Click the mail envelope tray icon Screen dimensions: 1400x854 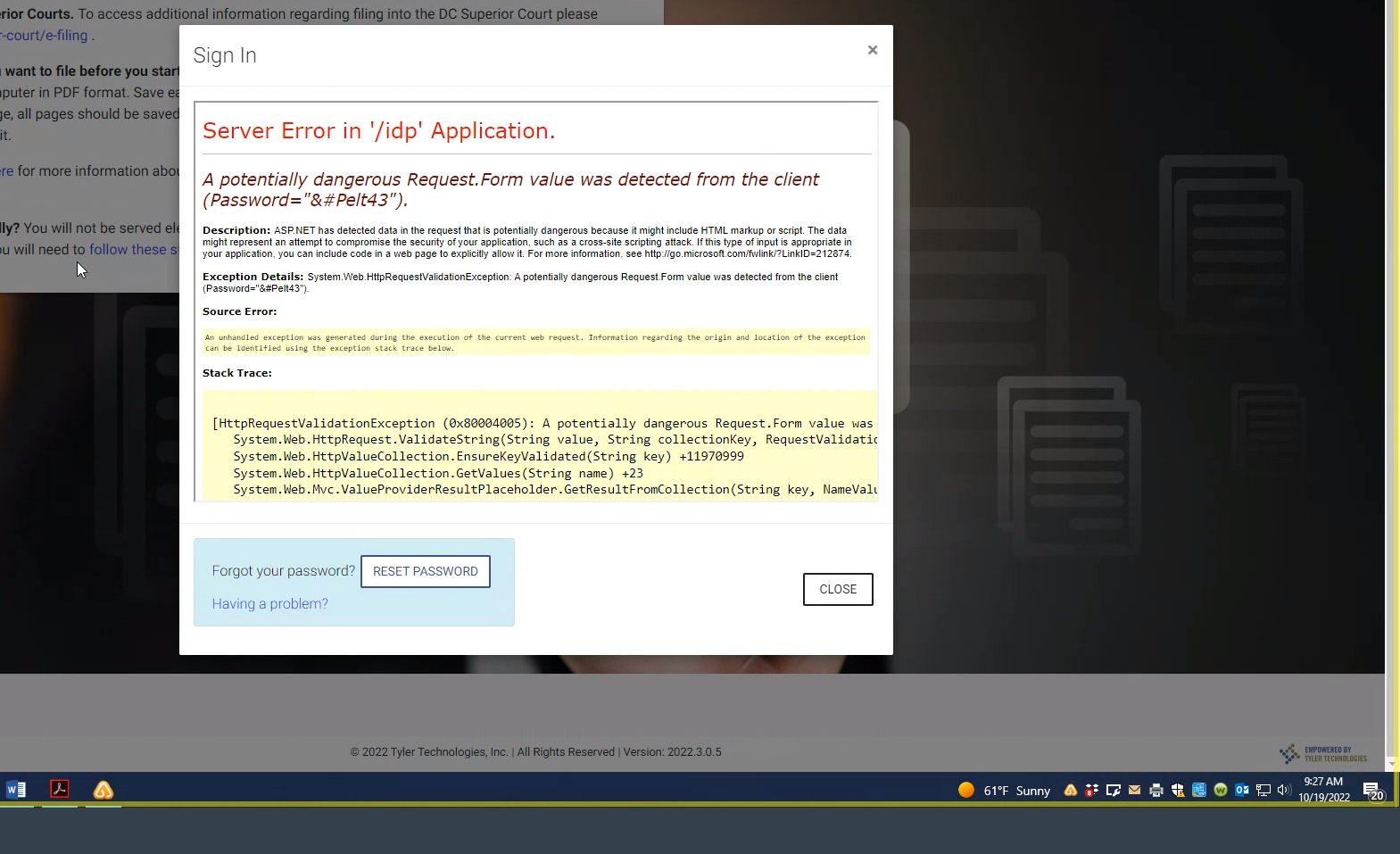[x=1135, y=790]
